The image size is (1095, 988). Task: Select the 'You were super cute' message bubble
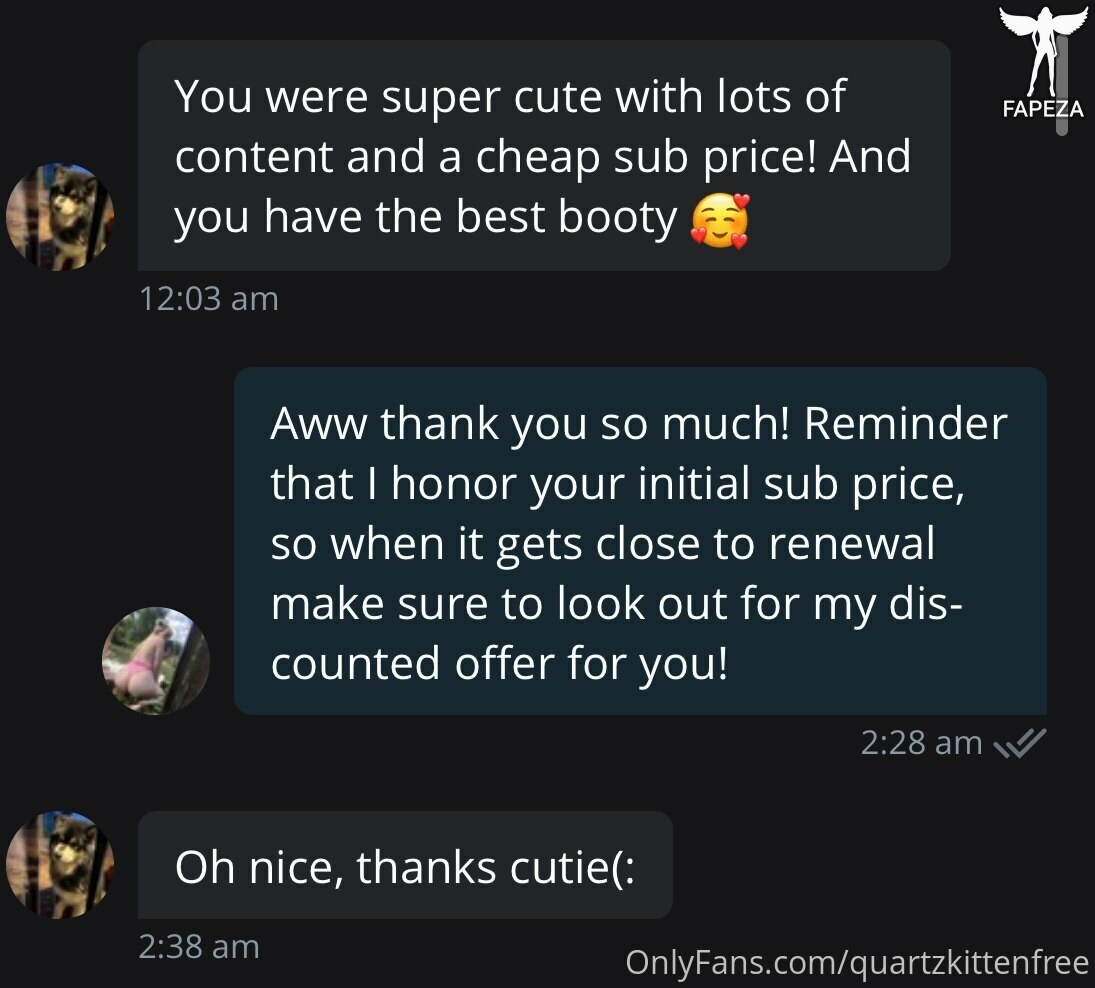click(544, 156)
